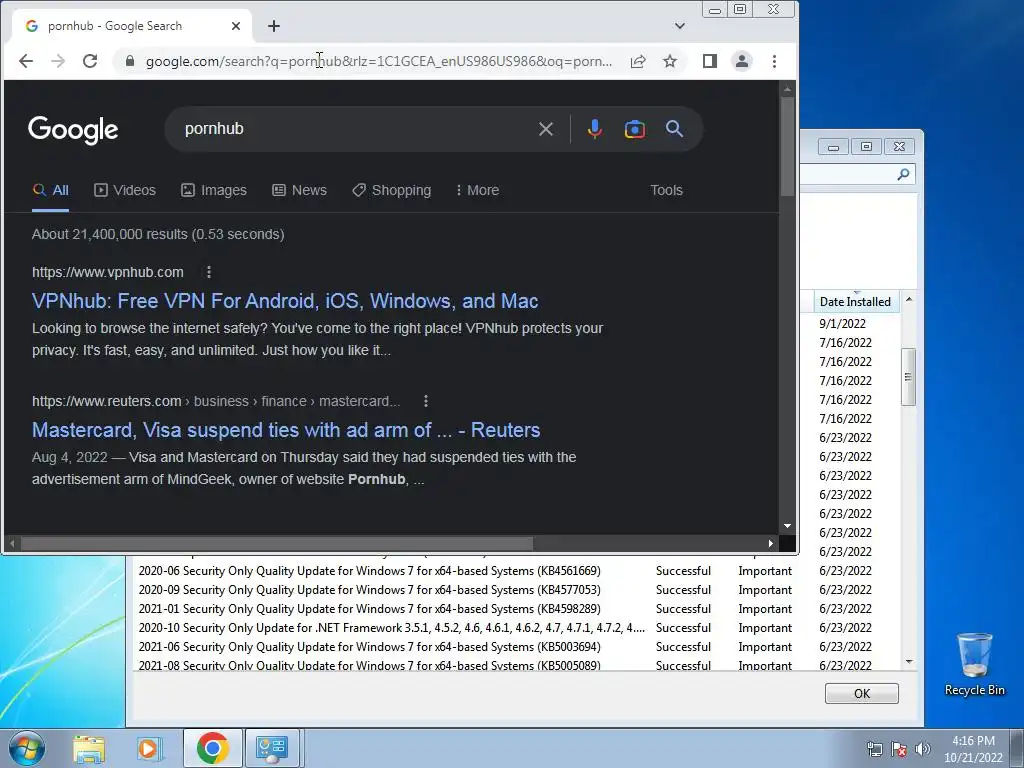Image resolution: width=1024 pixels, height=768 pixels.
Task: Switch to Control Panel taskbar window
Action: click(272, 748)
